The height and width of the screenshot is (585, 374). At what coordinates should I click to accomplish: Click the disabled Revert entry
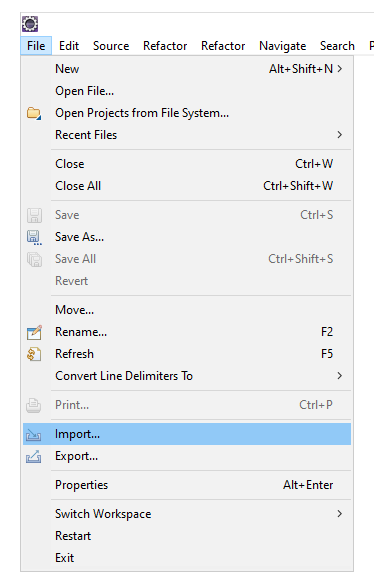(187, 281)
